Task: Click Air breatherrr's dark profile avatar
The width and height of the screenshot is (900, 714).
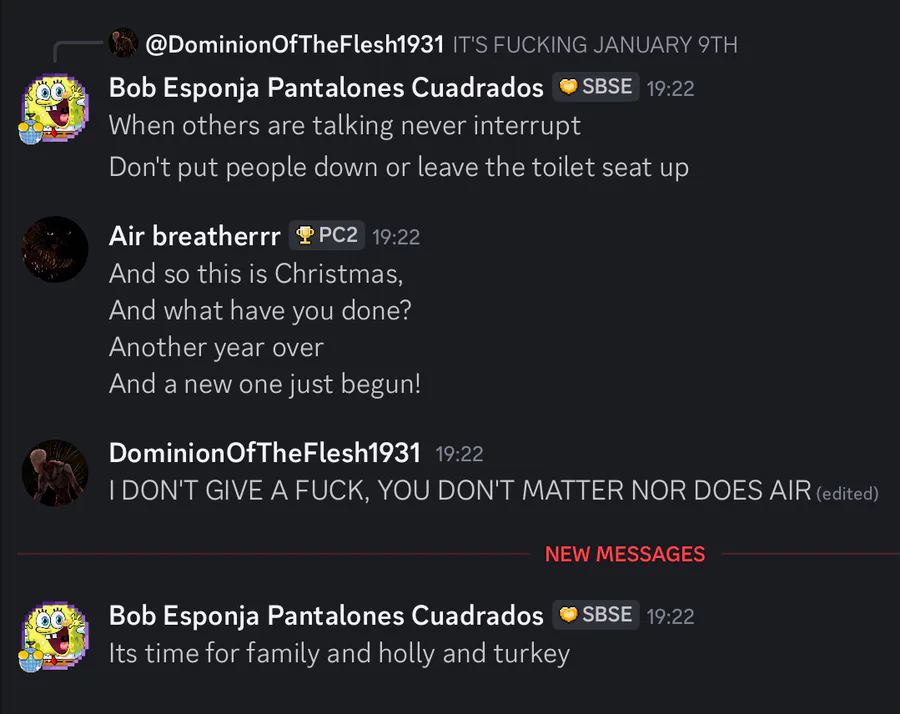Action: [x=55, y=249]
